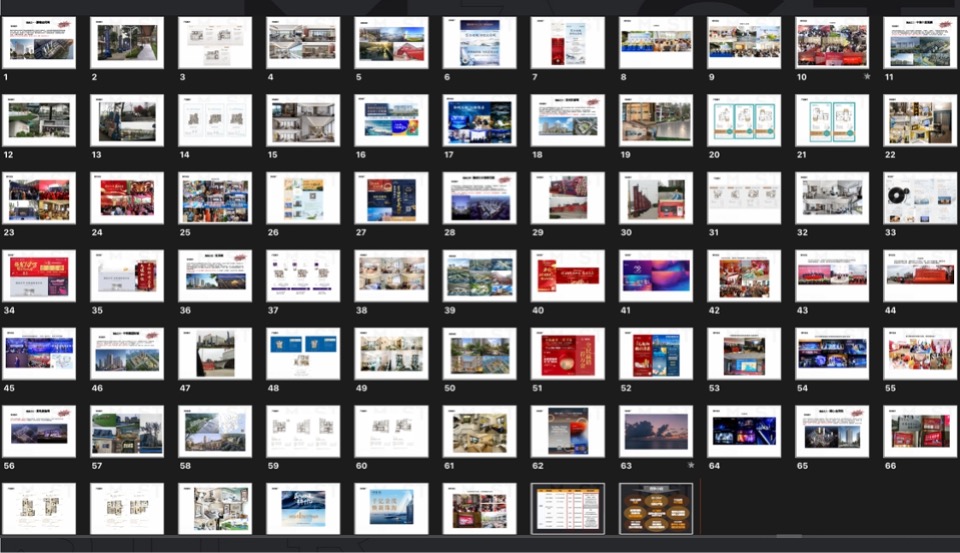Select slide 11 in the top row
960x553 pixels.
(920, 42)
